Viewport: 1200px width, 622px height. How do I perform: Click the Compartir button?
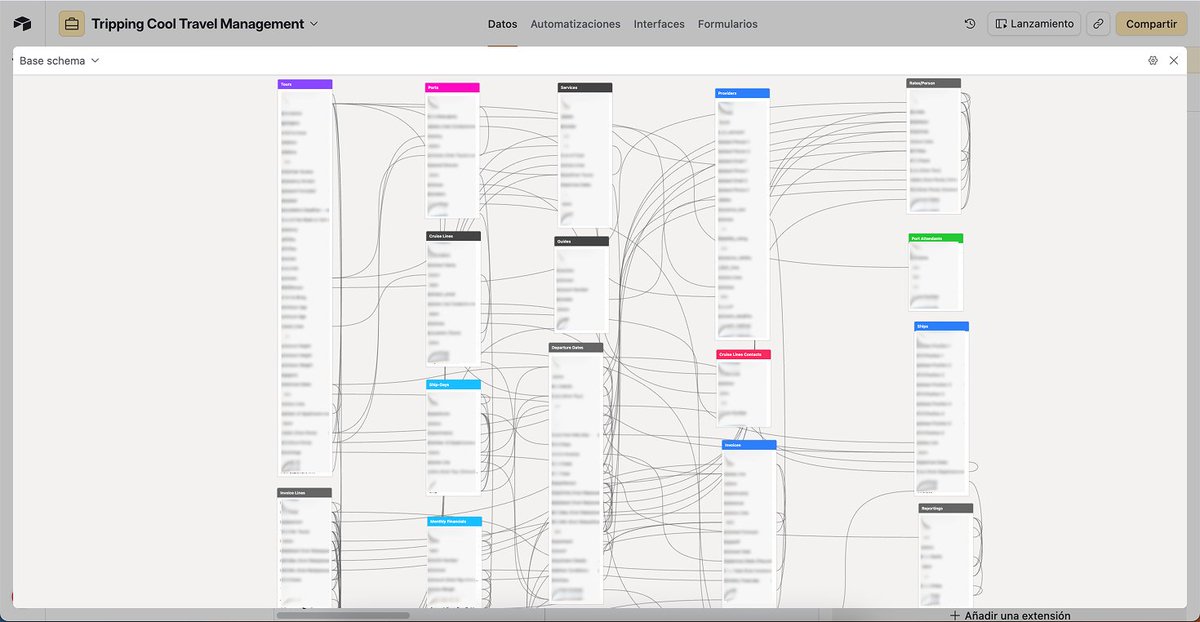[1151, 24]
